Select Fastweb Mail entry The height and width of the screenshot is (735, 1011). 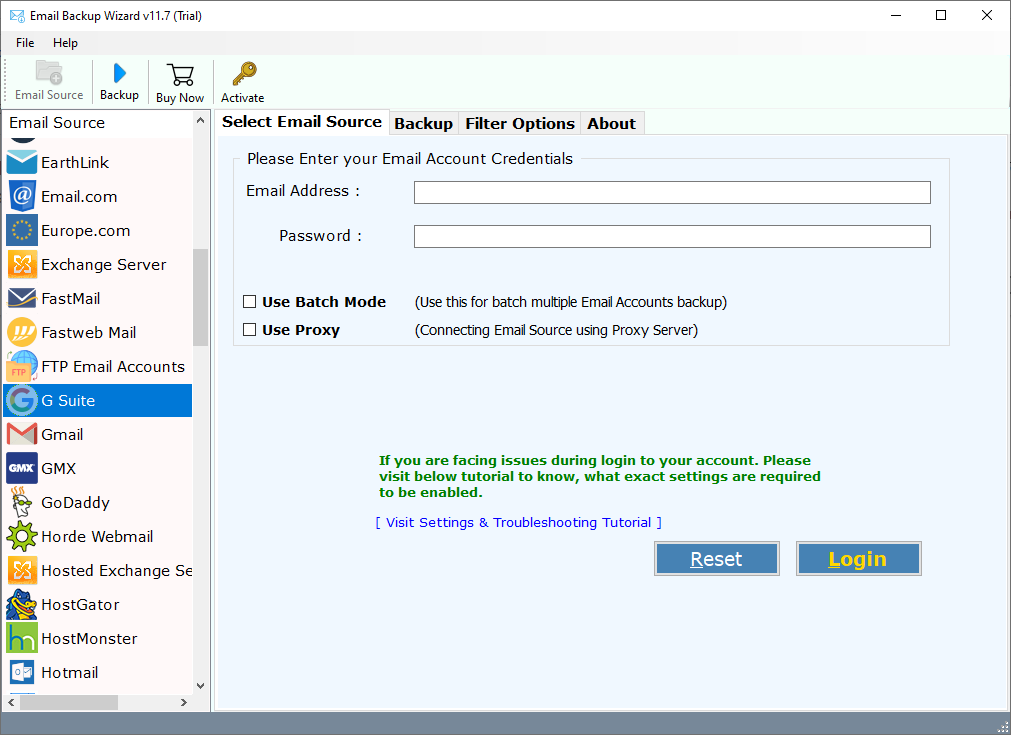(98, 333)
